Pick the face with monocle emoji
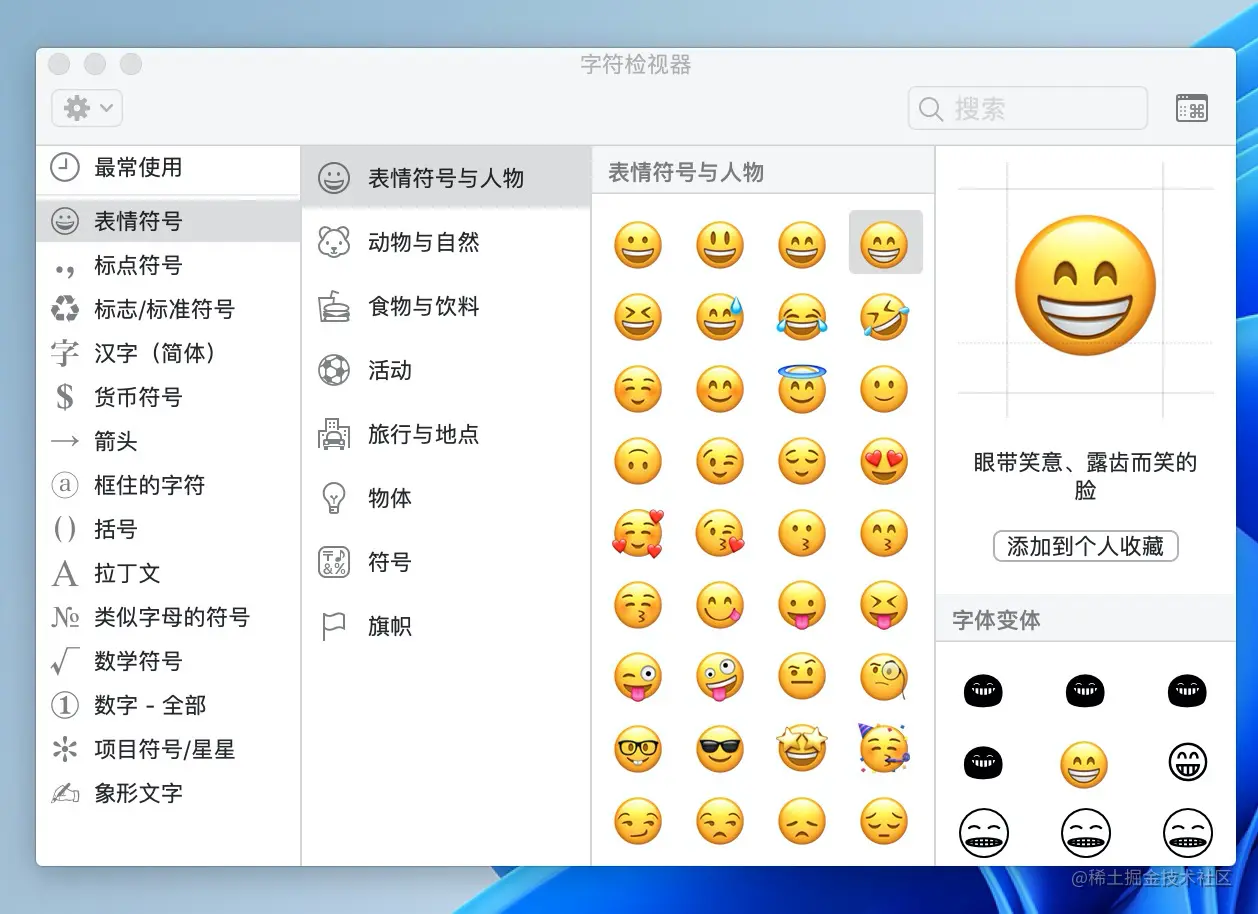This screenshot has width=1258, height=914. click(x=884, y=677)
